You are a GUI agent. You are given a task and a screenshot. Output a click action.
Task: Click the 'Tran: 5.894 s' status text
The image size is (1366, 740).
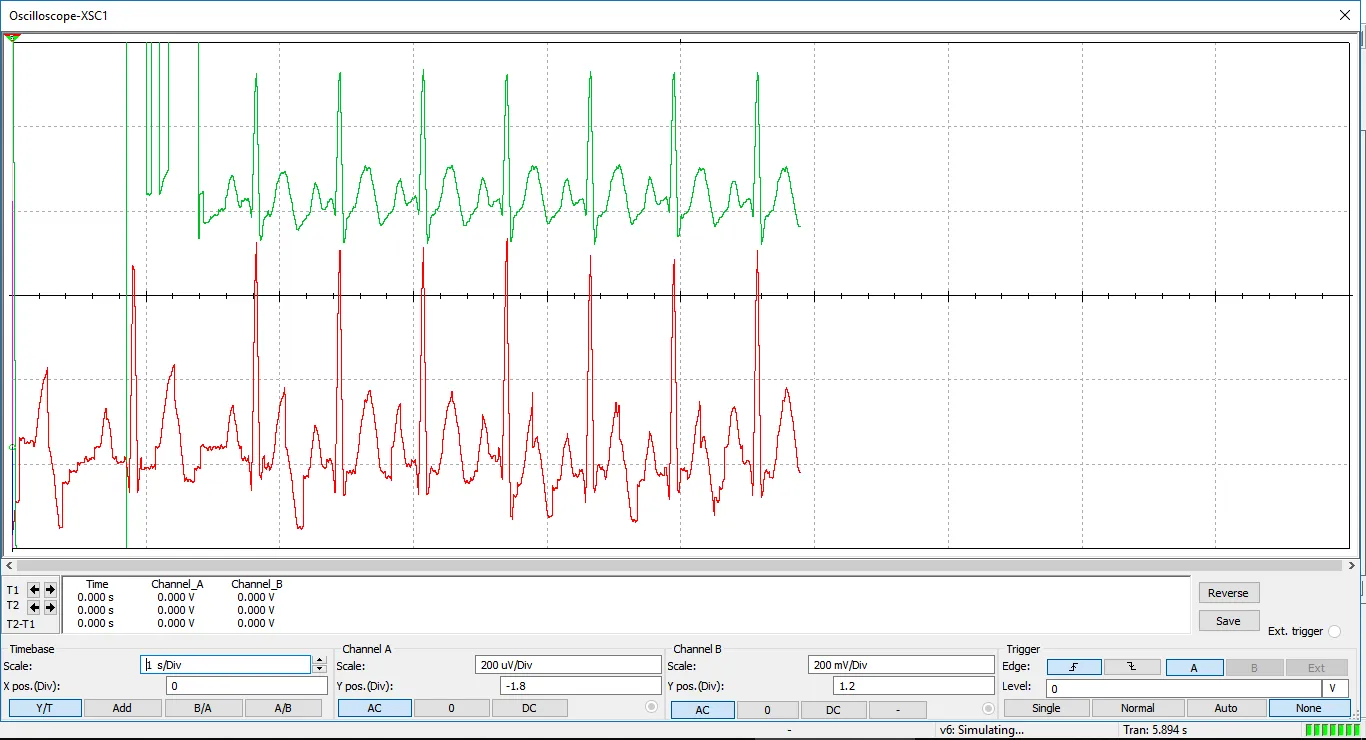pos(1155,730)
